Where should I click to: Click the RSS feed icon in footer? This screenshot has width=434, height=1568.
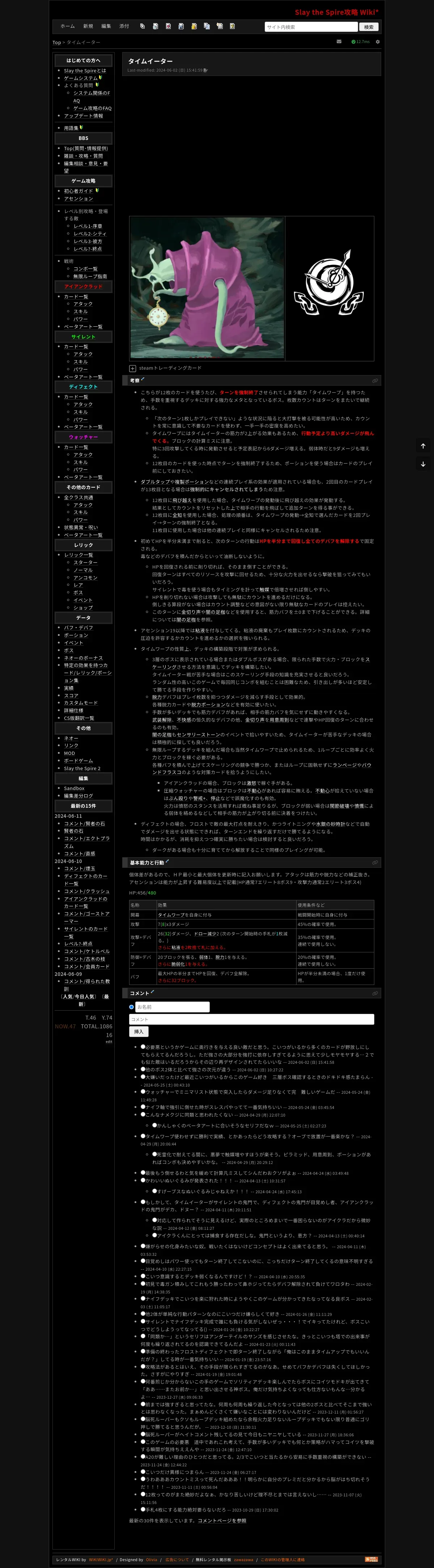tap(371, 1559)
